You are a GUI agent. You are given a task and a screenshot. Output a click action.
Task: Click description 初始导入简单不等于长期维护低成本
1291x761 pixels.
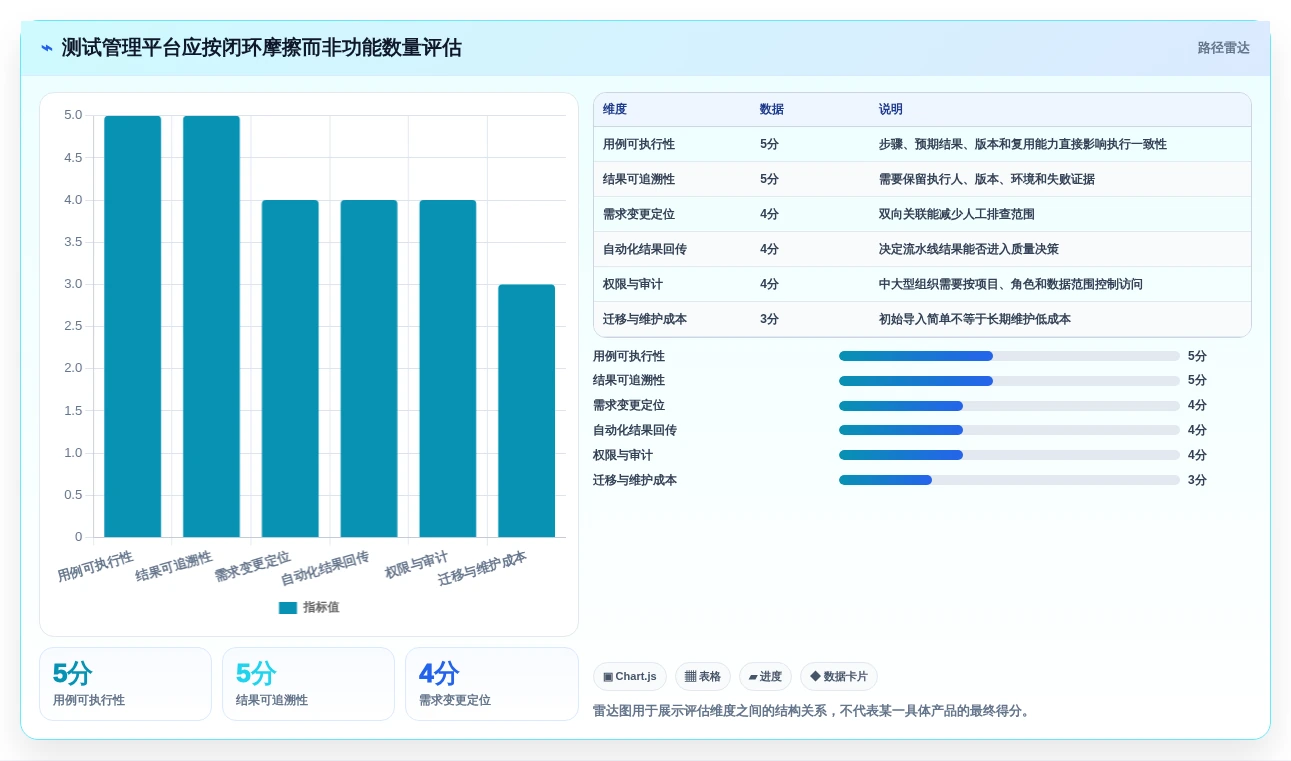point(975,320)
